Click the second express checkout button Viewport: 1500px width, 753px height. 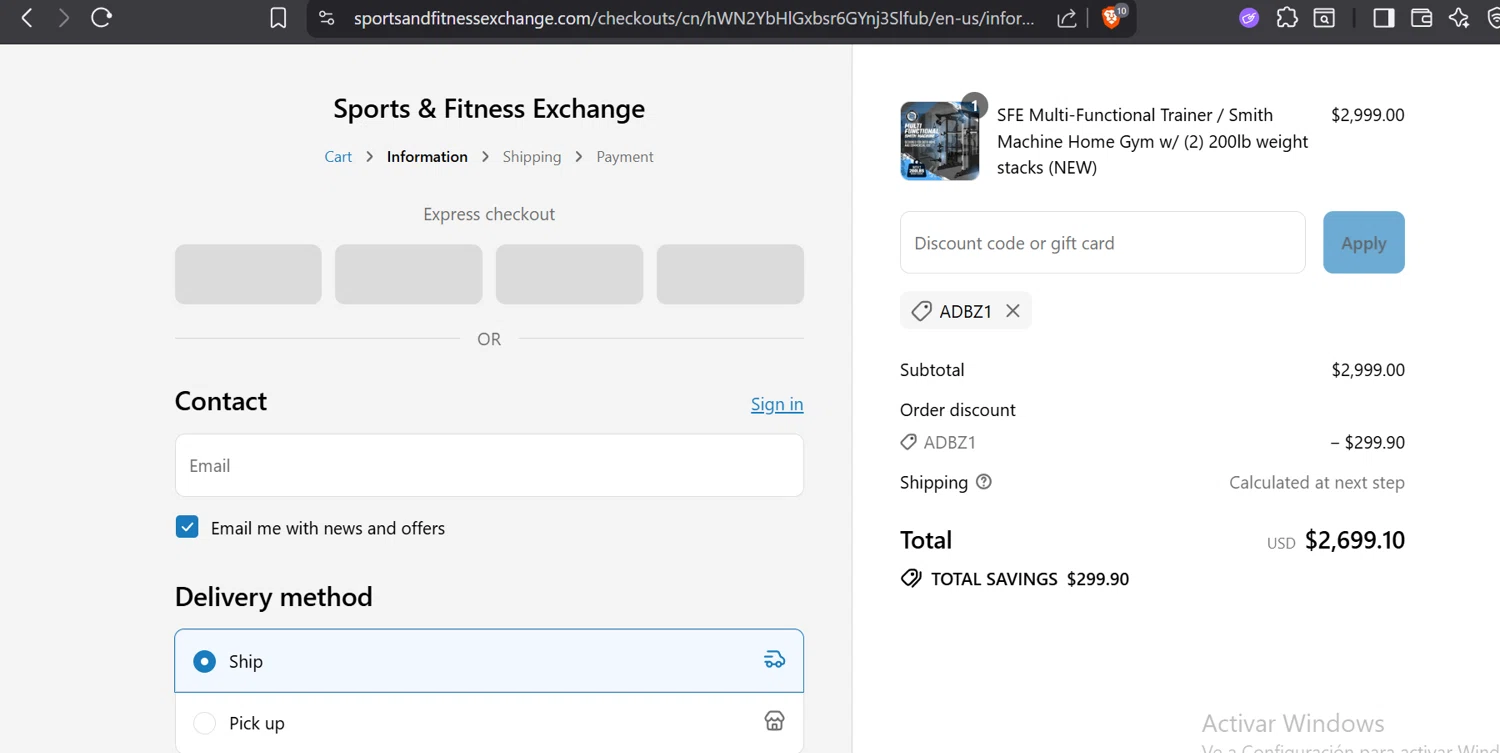(x=409, y=274)
